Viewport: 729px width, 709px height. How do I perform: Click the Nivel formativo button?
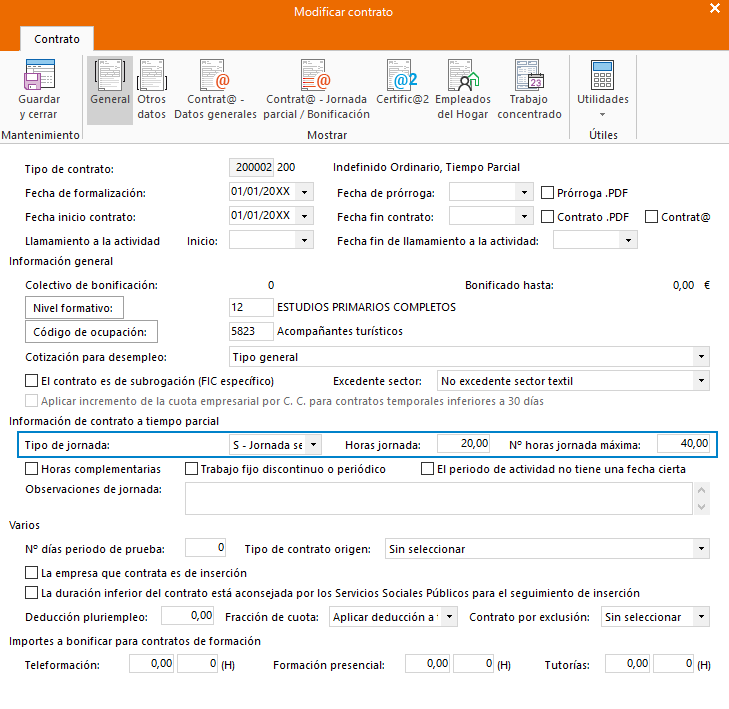point(74,308)
